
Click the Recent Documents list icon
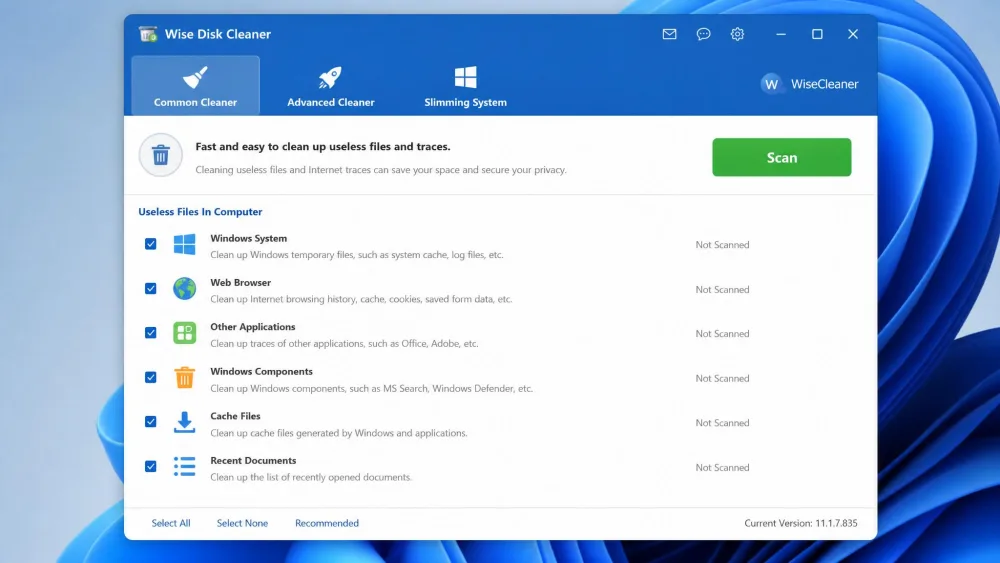[184, 466]
